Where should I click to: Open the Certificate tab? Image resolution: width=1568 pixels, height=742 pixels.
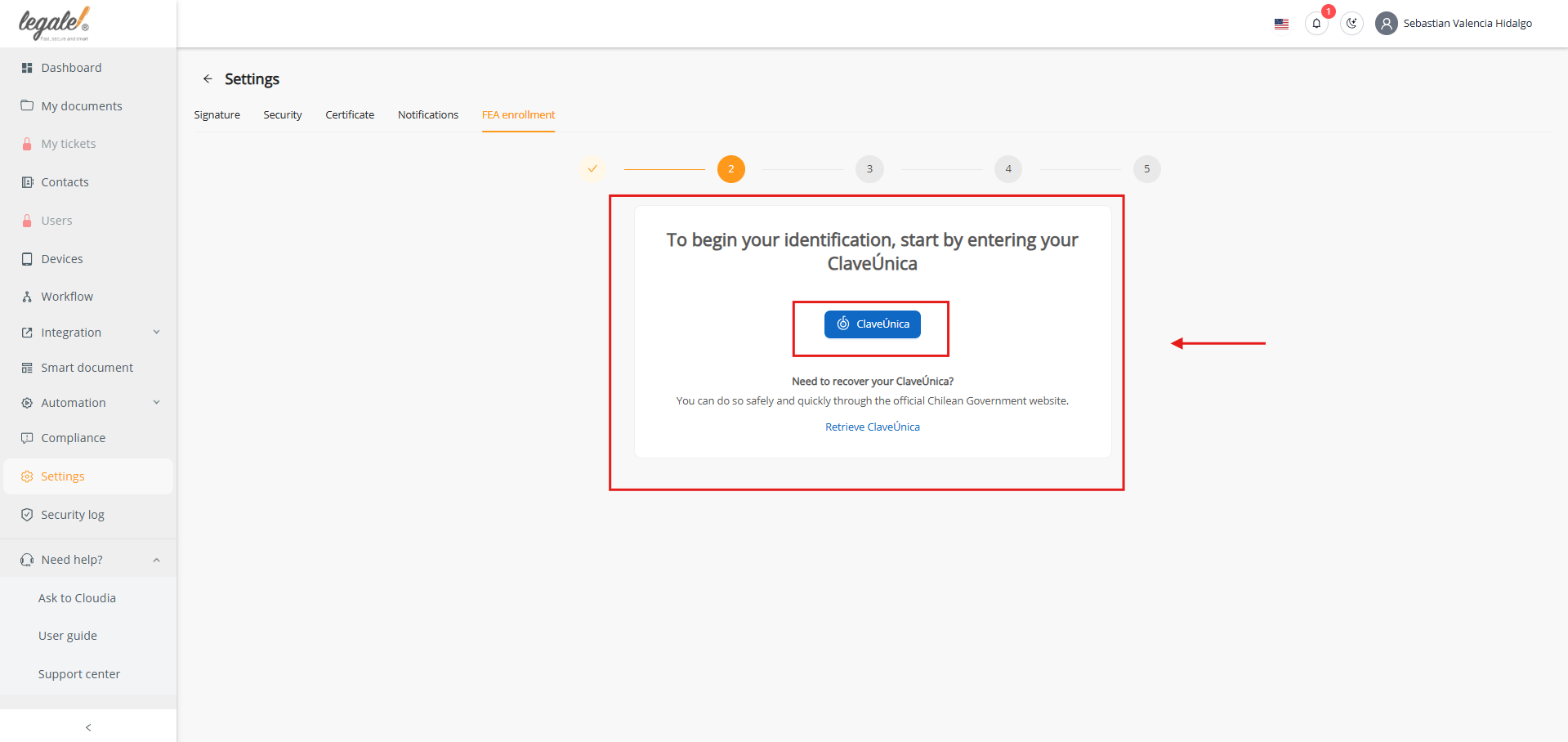point(350,115)
